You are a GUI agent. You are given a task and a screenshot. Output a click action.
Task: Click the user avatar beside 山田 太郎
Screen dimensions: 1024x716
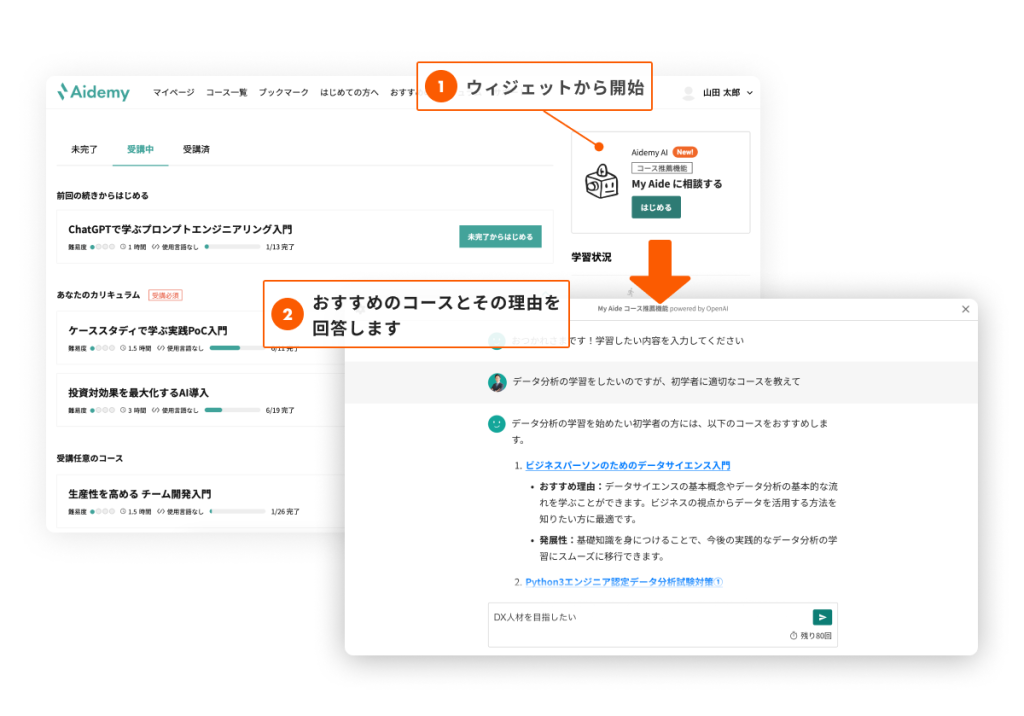688,92
